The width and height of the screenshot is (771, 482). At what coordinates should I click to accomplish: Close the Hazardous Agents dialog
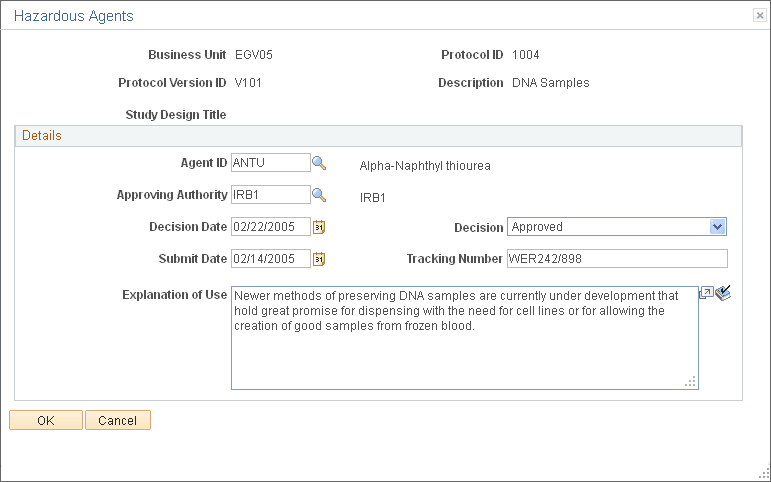(760, 16)
